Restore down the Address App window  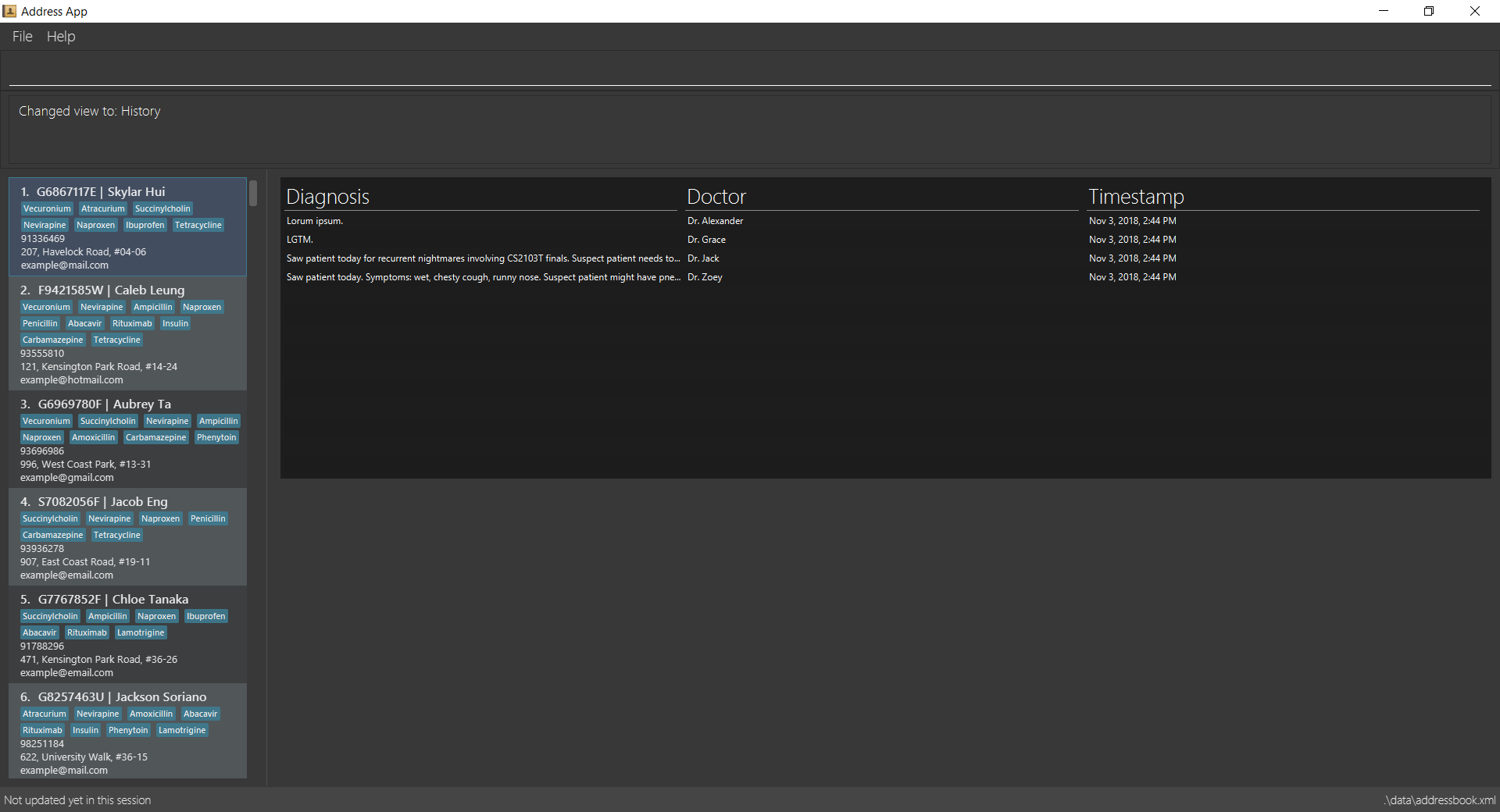tap(1429, 11)
